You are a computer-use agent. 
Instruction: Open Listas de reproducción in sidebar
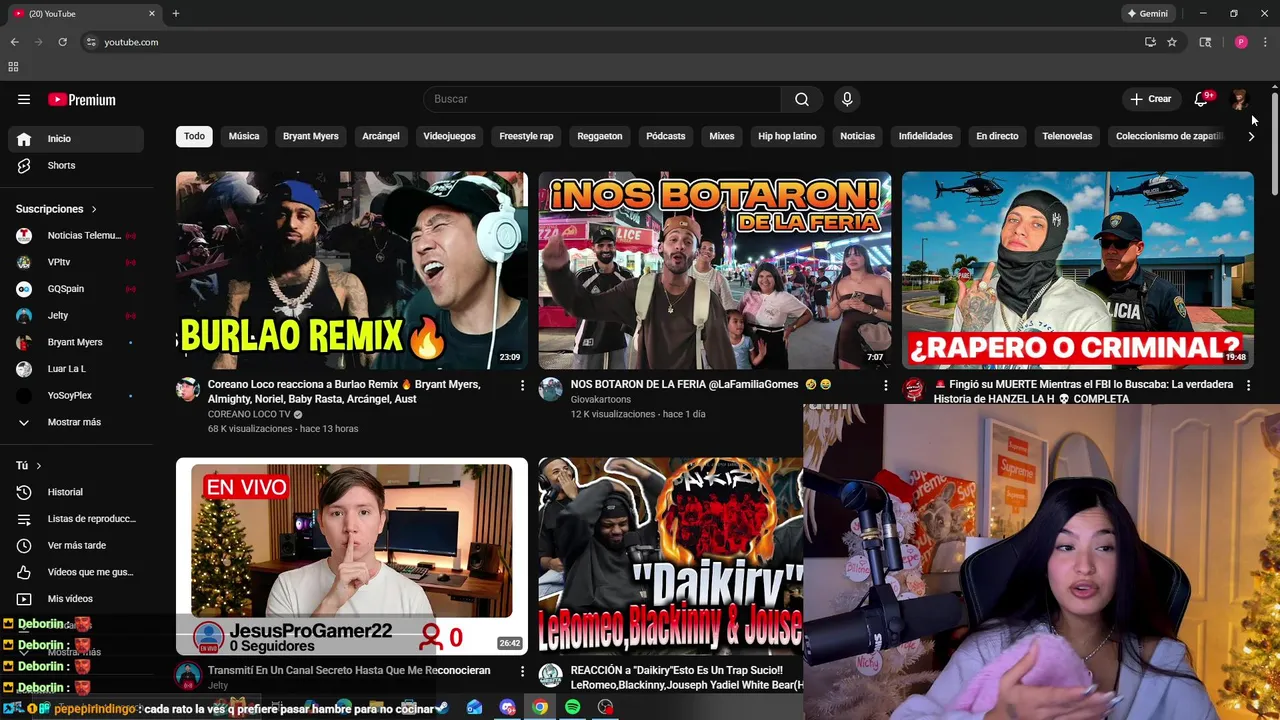pyautogui.click(x=76, y=519)
